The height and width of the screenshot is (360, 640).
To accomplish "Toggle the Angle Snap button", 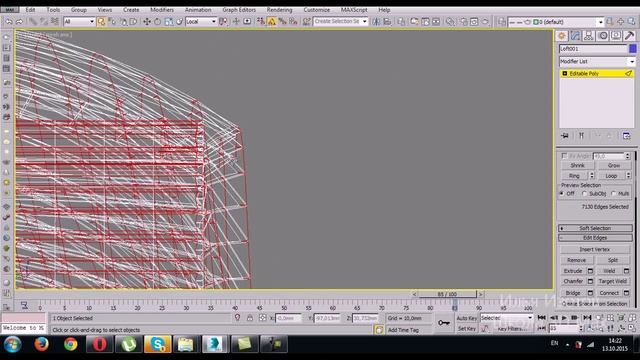I will point(271,22).
